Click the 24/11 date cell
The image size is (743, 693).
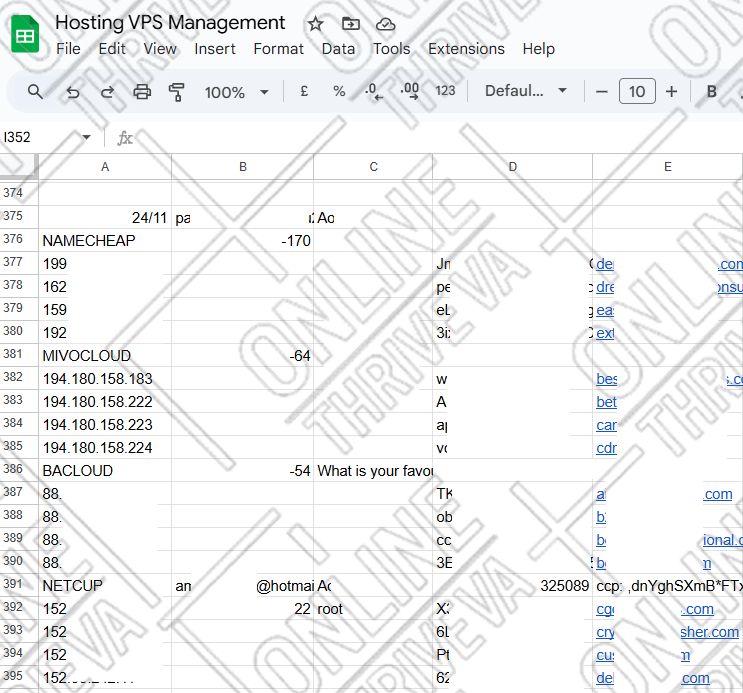pos(105,218)
